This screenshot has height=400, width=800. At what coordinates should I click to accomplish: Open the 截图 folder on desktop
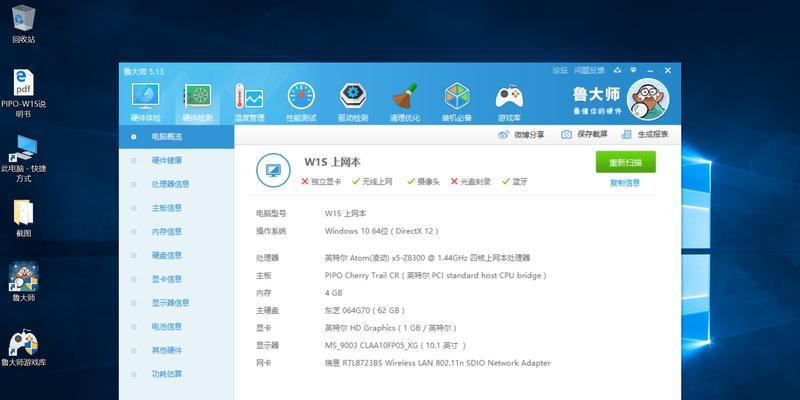pos(23,218)
